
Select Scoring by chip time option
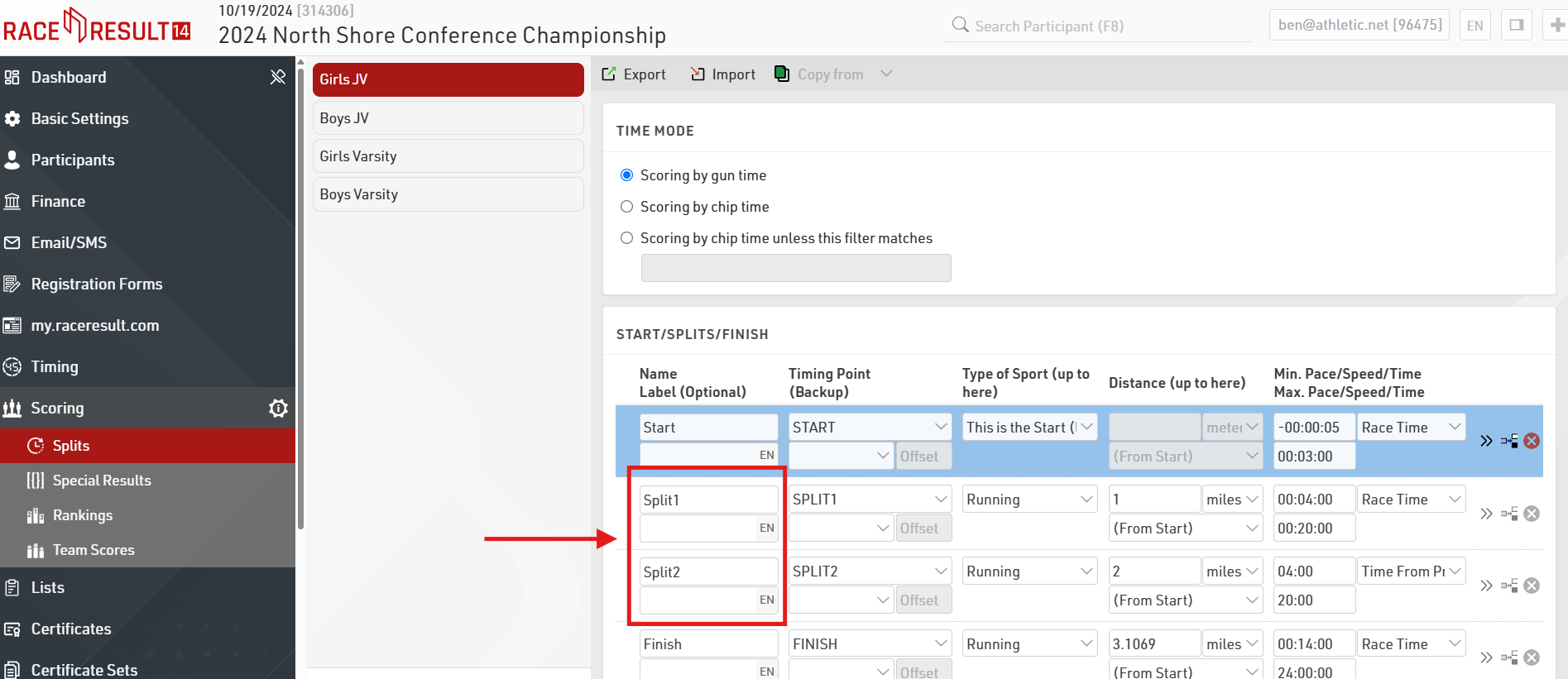(x=627, y=207)
